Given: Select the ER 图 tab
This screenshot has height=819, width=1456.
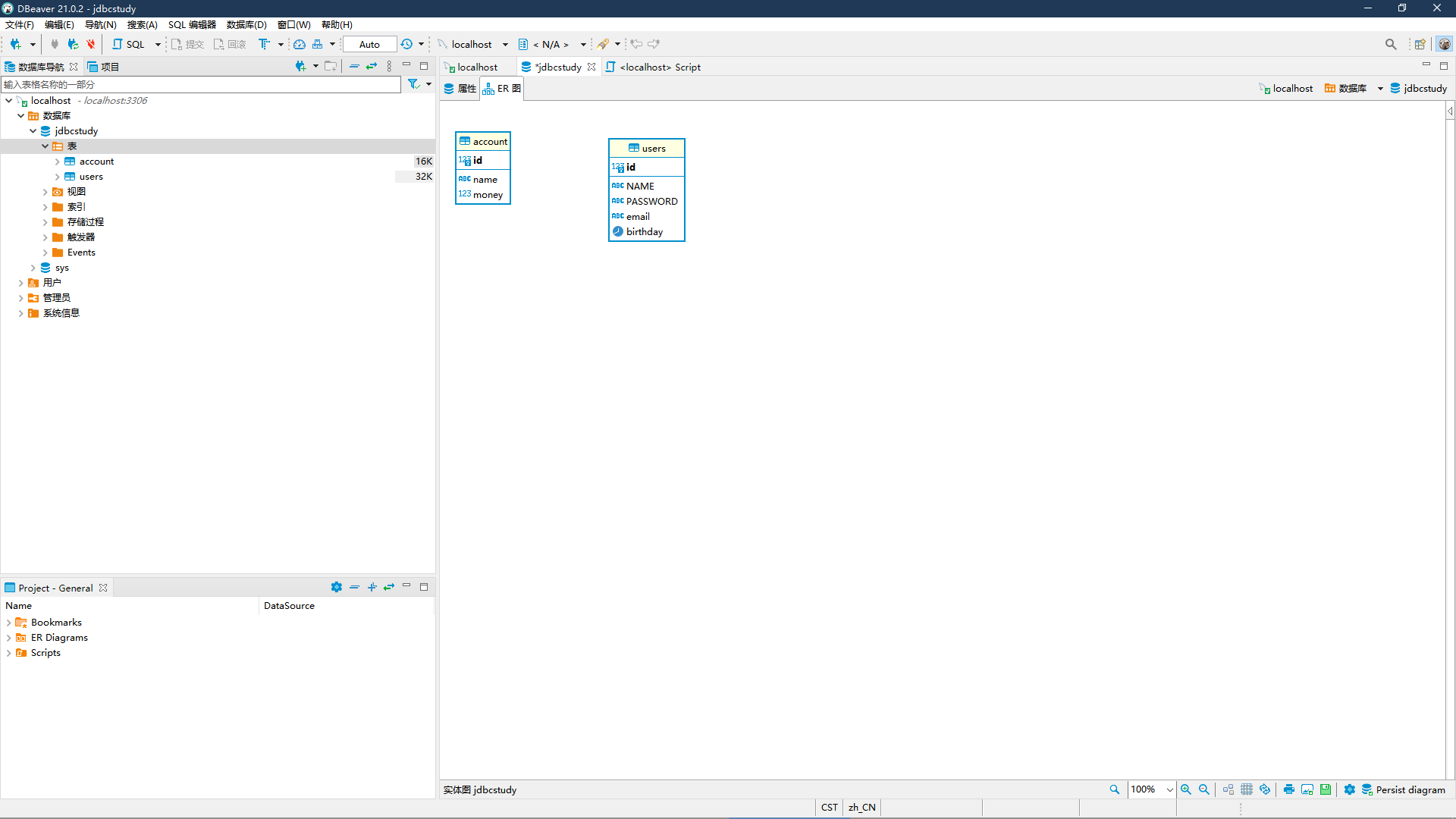Looking at the screenshot, I should 502,89.
